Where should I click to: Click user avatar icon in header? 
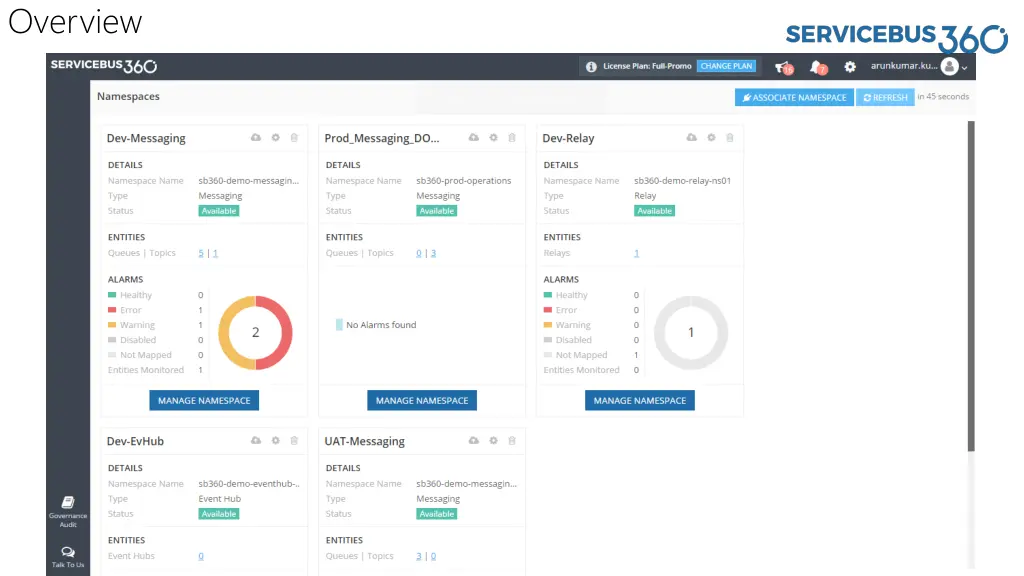coord(950,66)
